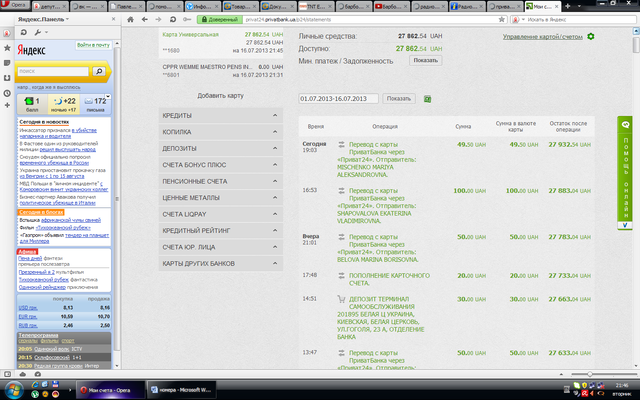Expand the ДЕПОЗИТЫ section

[220, 149]
